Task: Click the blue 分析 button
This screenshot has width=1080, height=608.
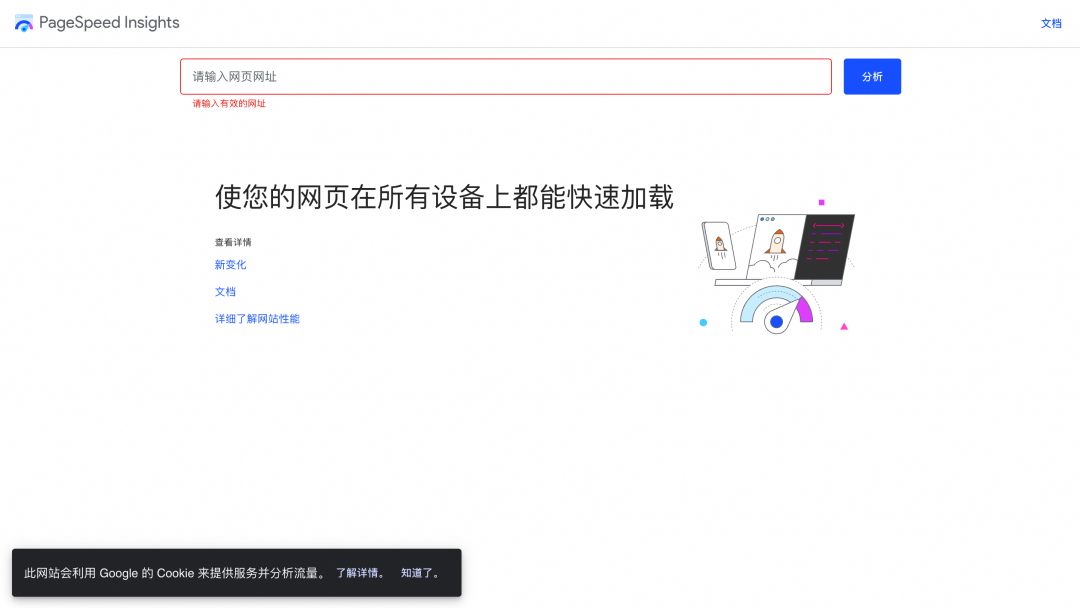Action: pos(872,76)
